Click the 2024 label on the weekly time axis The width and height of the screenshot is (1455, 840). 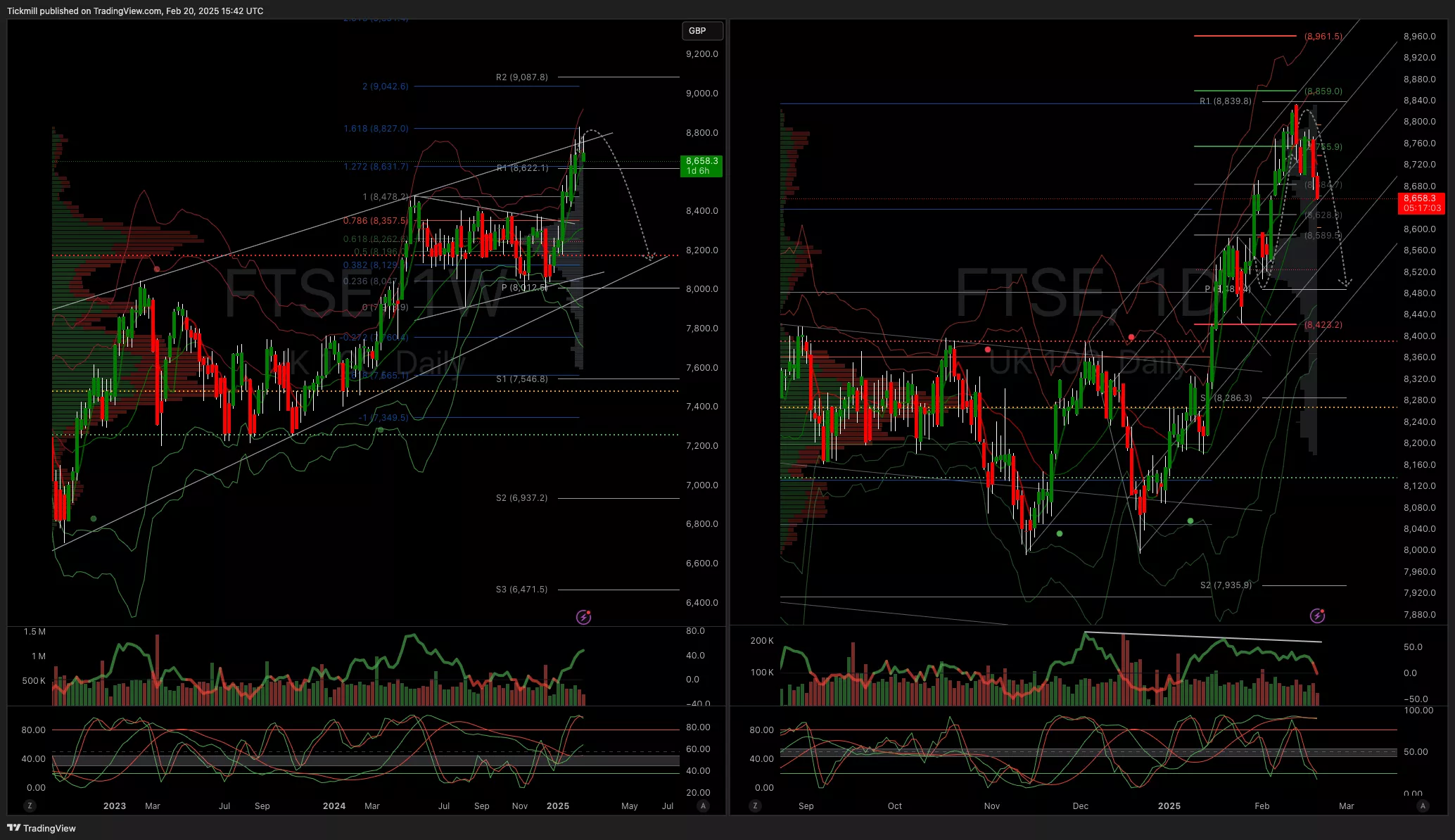pos(333,806)
